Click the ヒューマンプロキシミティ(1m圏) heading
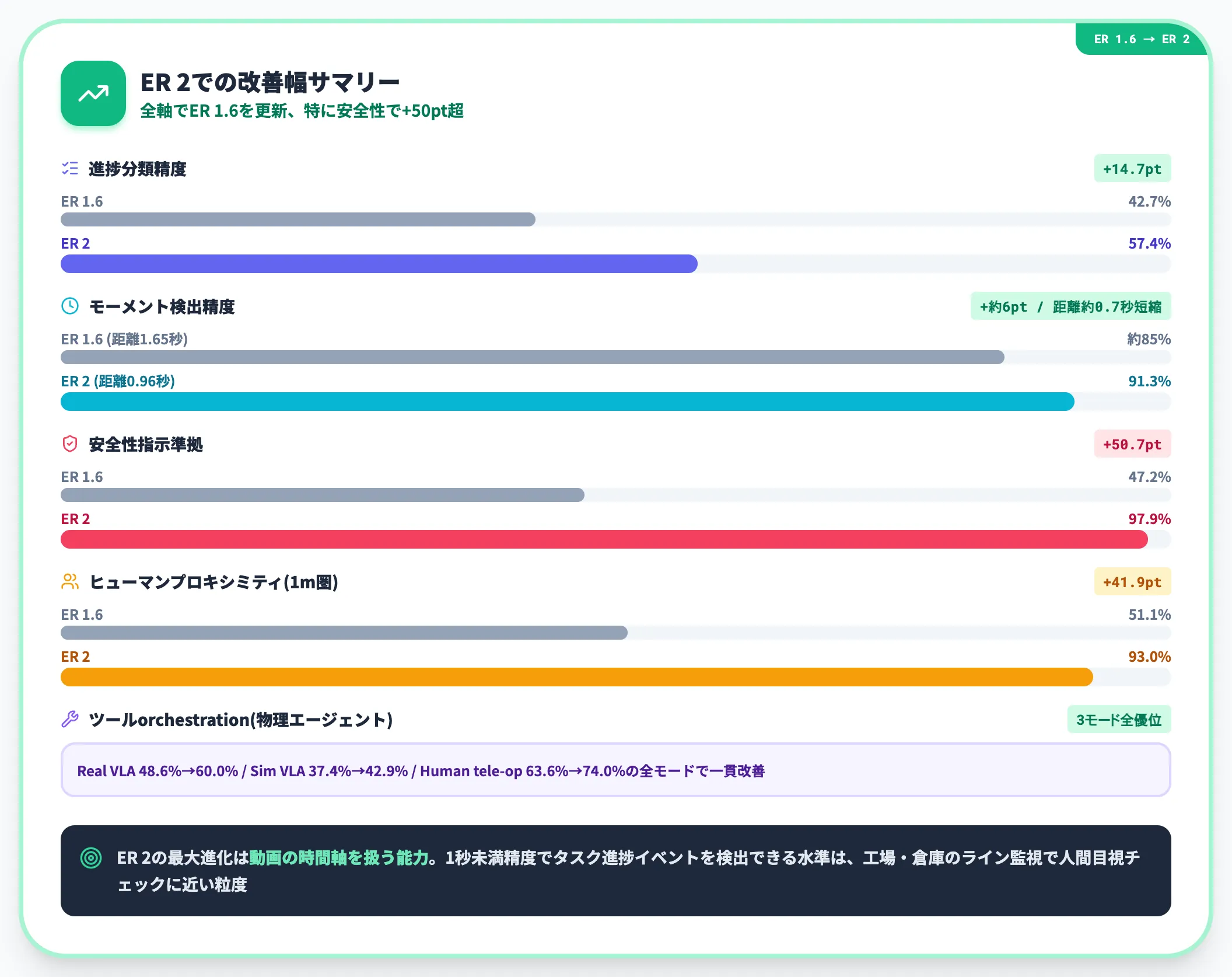The height and width of the screenshot is (977, 1232). click(x=213, y=582)
